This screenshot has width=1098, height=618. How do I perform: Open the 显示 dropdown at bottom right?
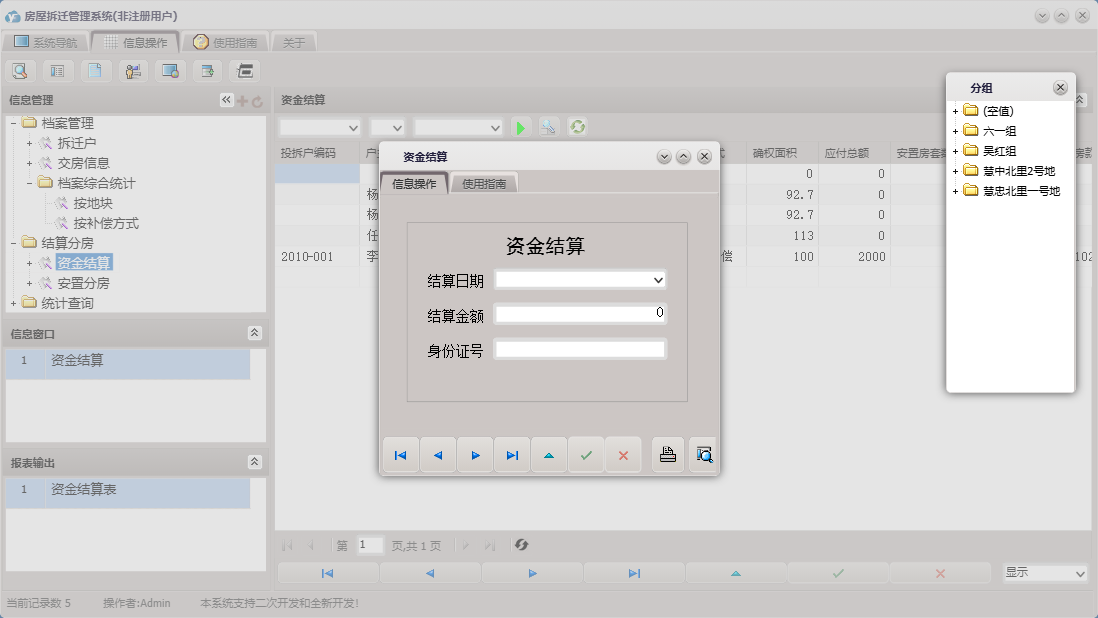coord(1079,573)
